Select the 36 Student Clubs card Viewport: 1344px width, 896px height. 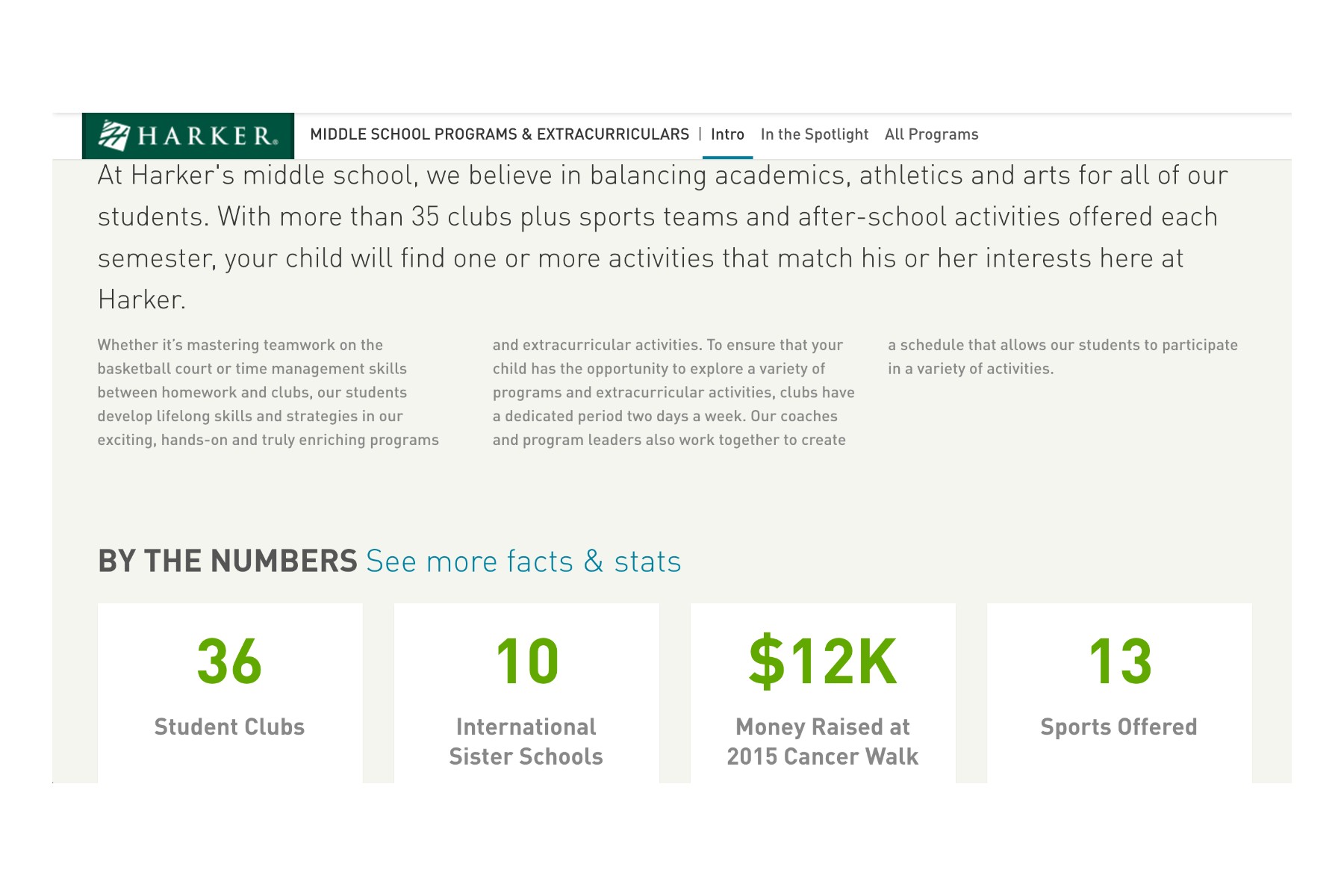[x=230, y=693]
